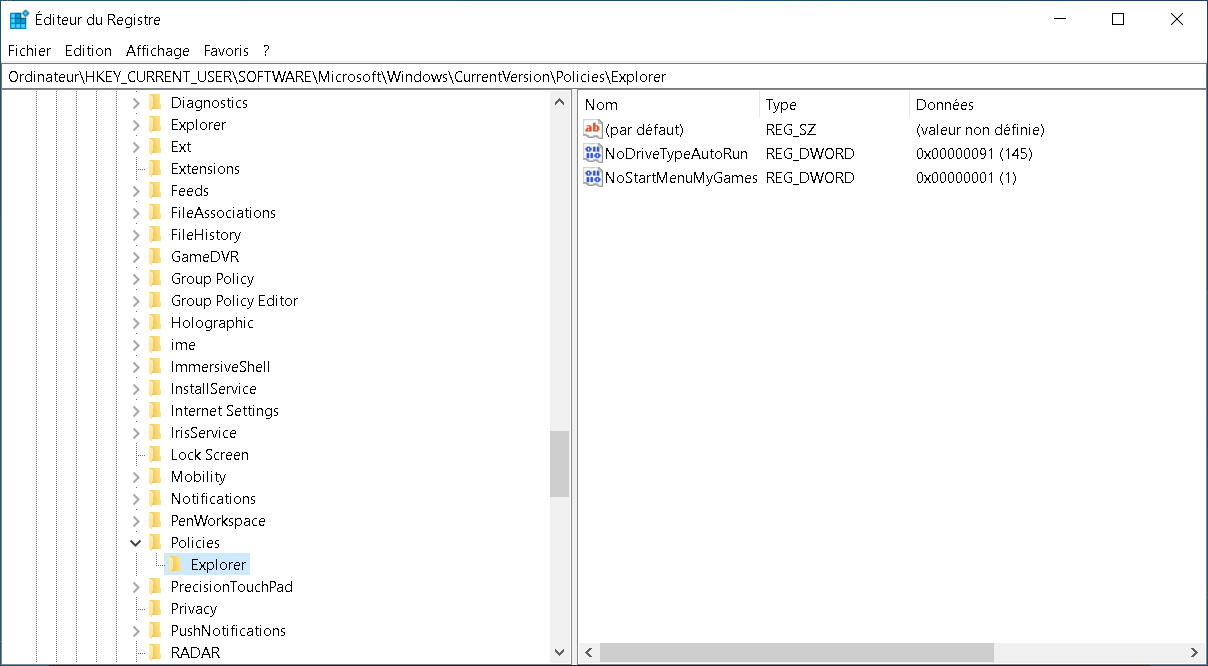Click the Holographic folder icon

click(x=155, y=323)
